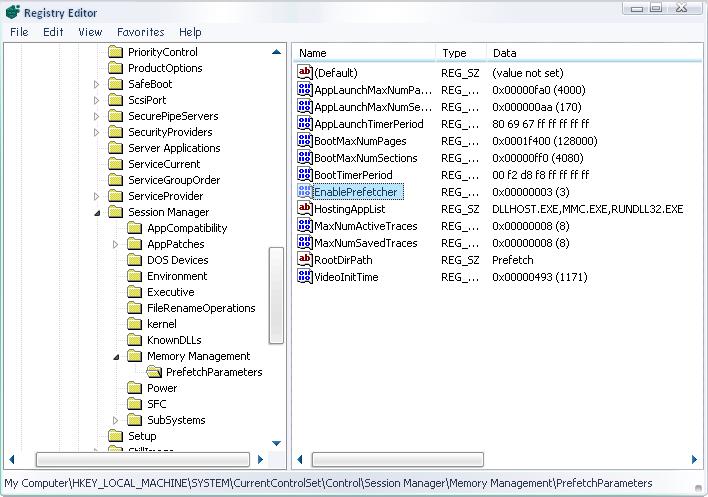Select the KnownDLLs key
Screen dimensions: 708x497
tap(174, 340)
